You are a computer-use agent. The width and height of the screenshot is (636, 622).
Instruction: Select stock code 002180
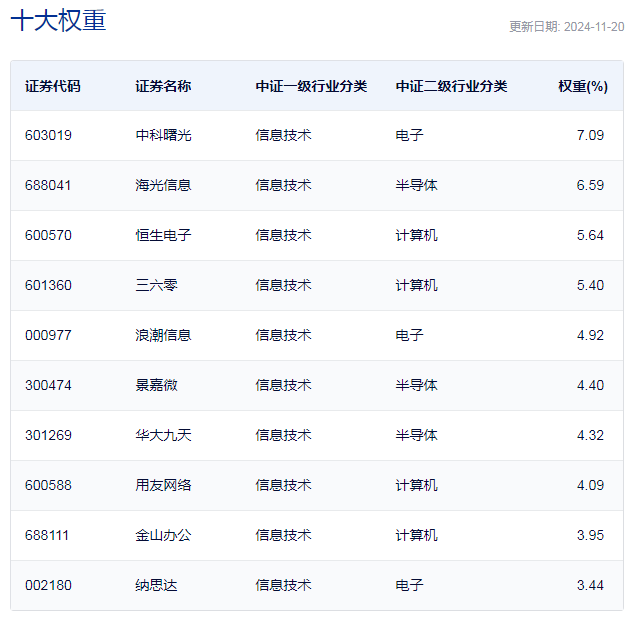click(48, 585)
